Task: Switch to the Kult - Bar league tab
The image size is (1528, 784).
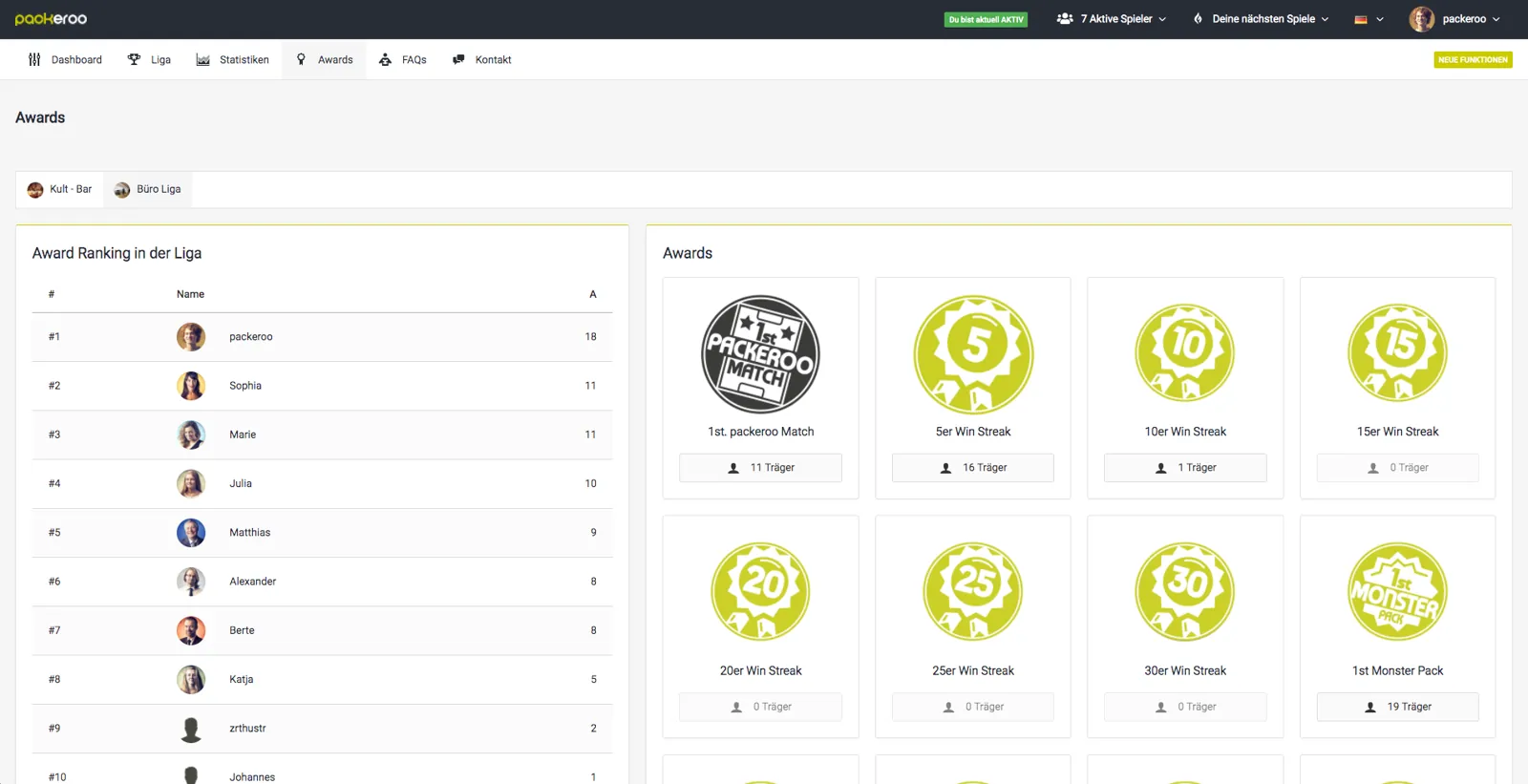Action: tap(59, 189)
